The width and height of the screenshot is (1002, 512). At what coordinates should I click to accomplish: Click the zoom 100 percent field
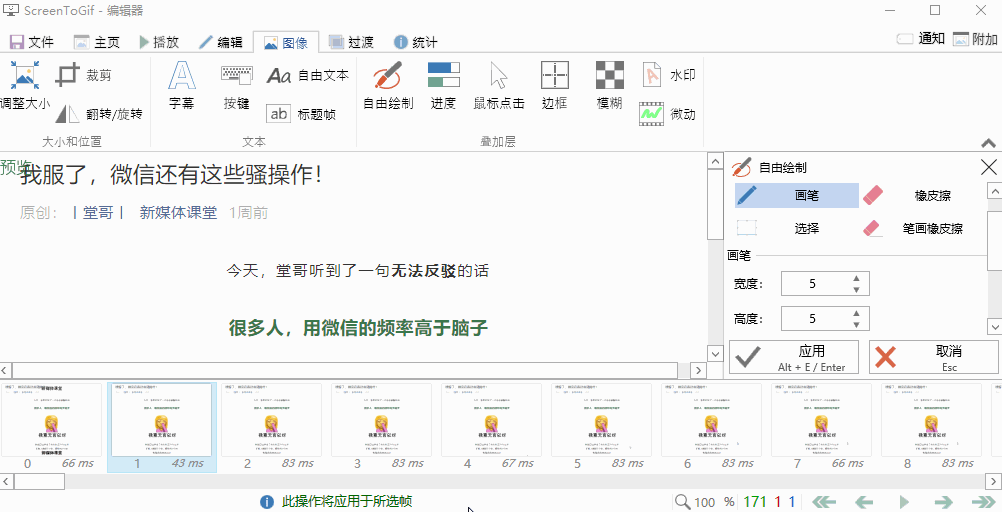[x=705, y=502]
